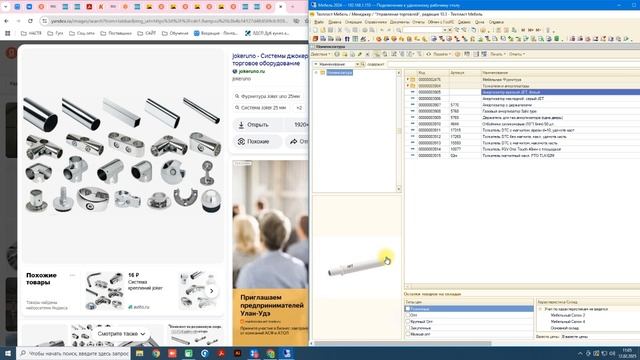Click the product preview image of damper
Image resolution: width=640 pixels, height=360 pixels.
(357, 267)
